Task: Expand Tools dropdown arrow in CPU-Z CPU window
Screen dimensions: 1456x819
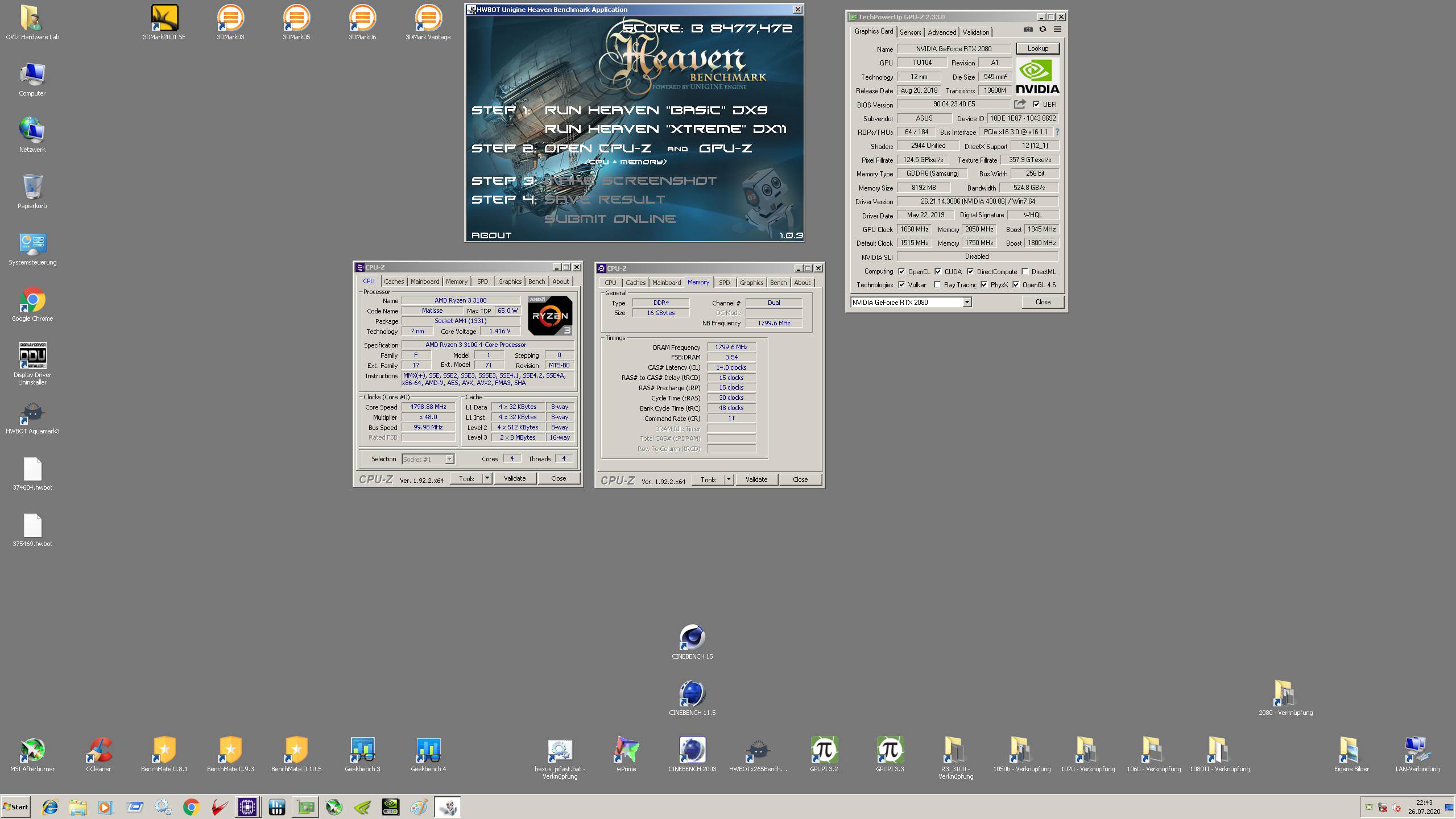Action: [487, 478]
